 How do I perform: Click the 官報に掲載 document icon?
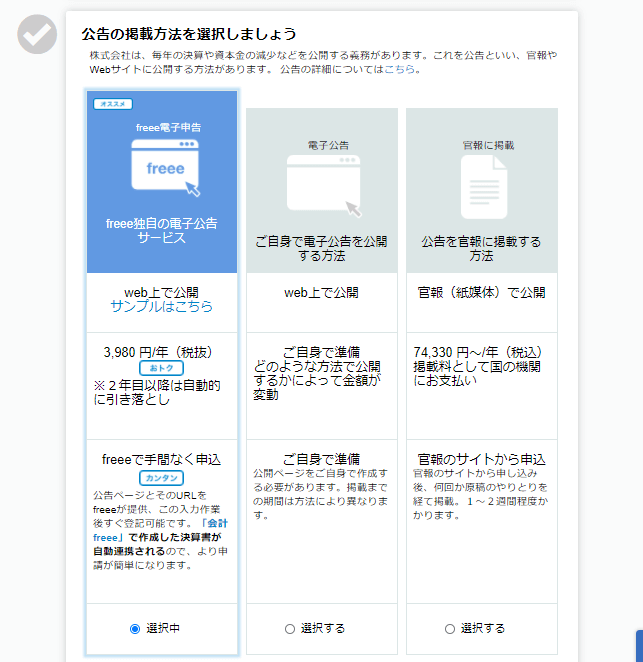[484, 187]
